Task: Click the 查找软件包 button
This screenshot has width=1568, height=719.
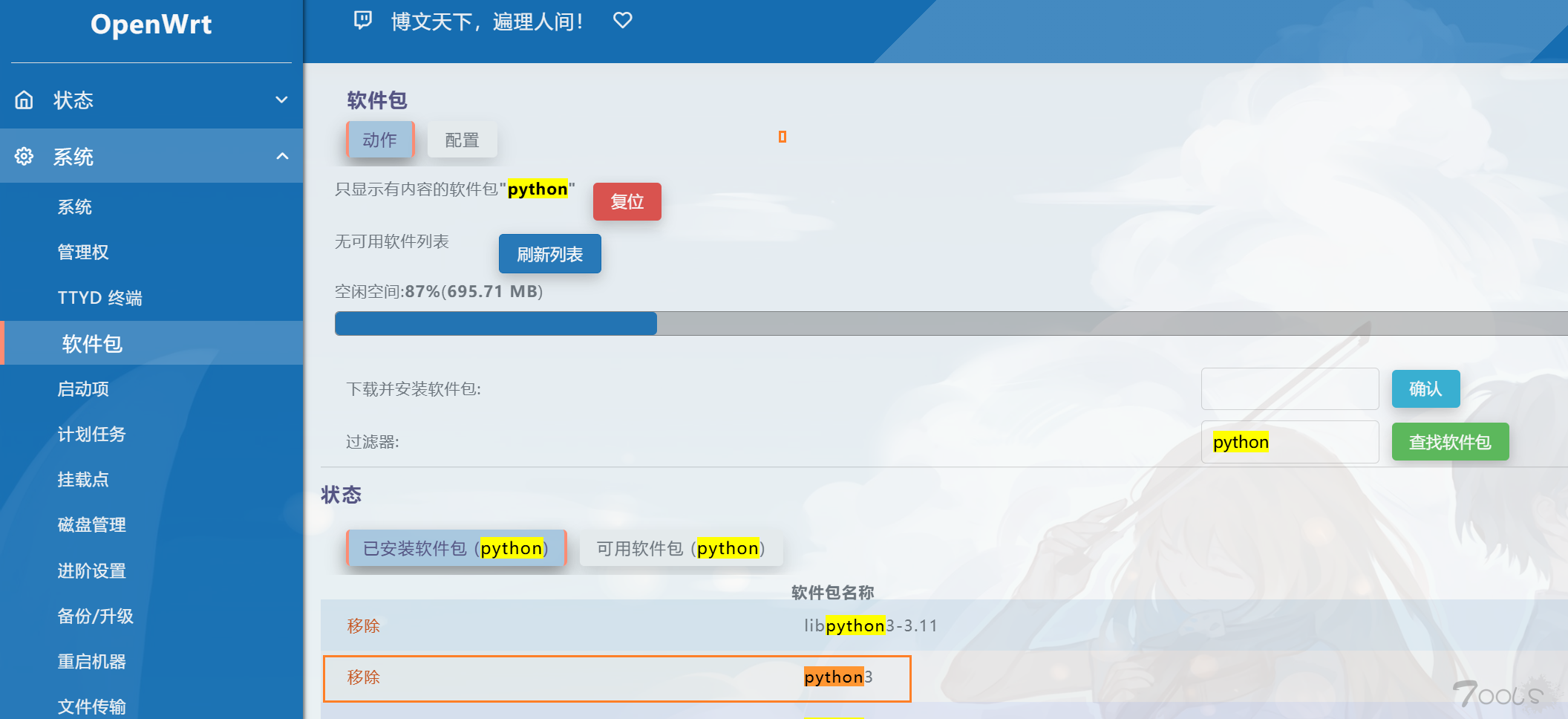Action: (x=1449, y=441)
